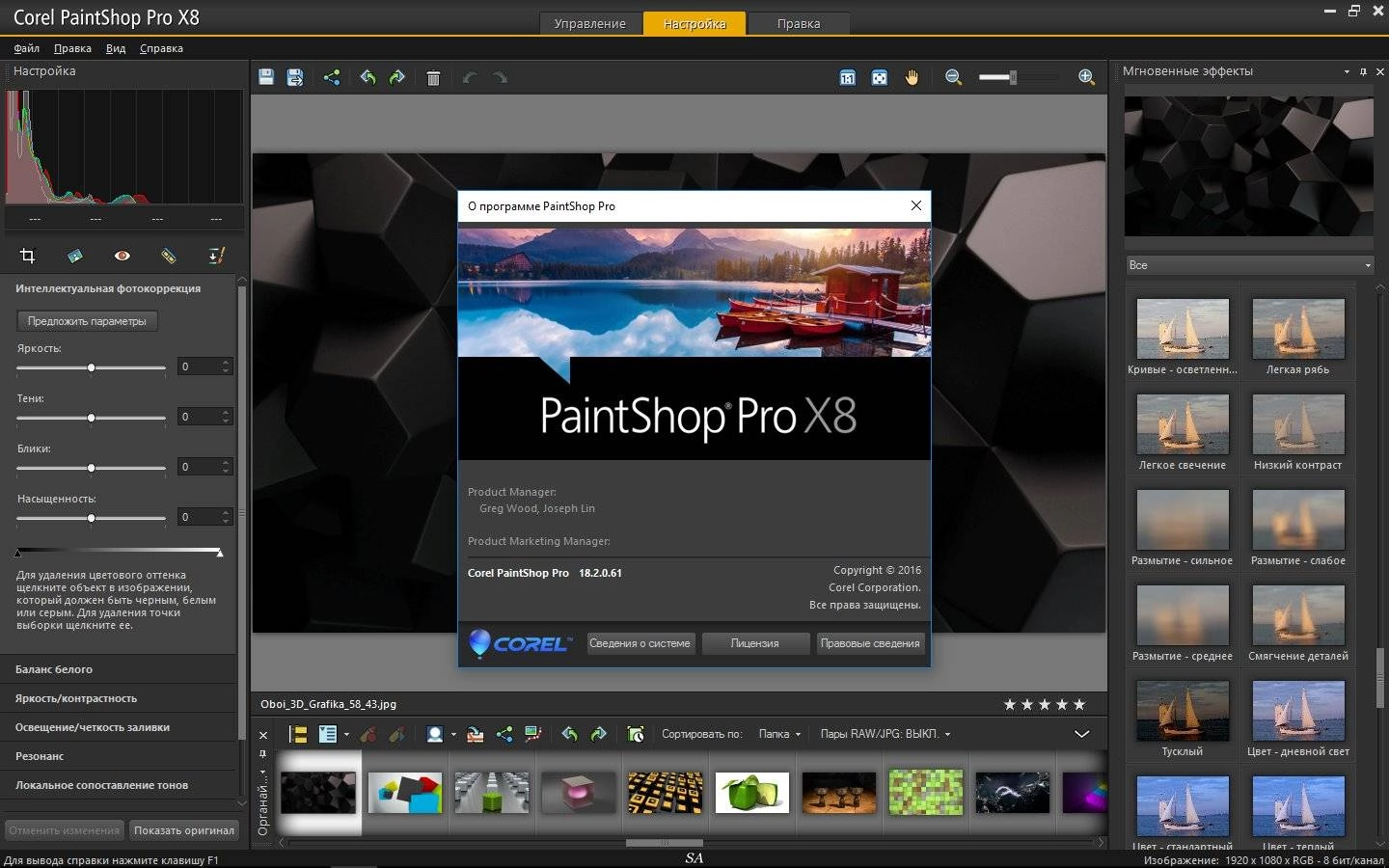Click the Zoom out magnifier icon
This screenshot has height=868, width=1389.
point(954,77)
